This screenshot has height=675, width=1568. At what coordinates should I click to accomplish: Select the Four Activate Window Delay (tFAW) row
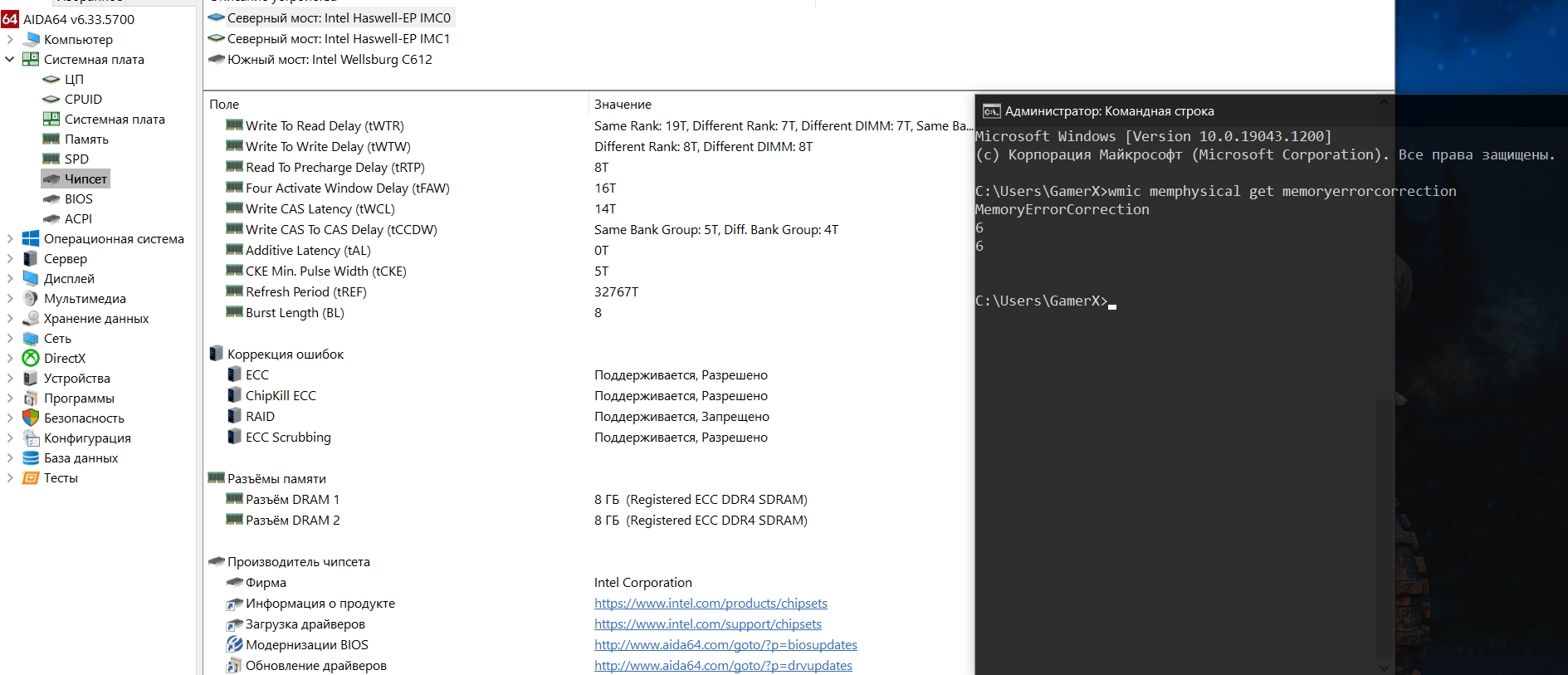pyautogui.click(x=589, y=188)
